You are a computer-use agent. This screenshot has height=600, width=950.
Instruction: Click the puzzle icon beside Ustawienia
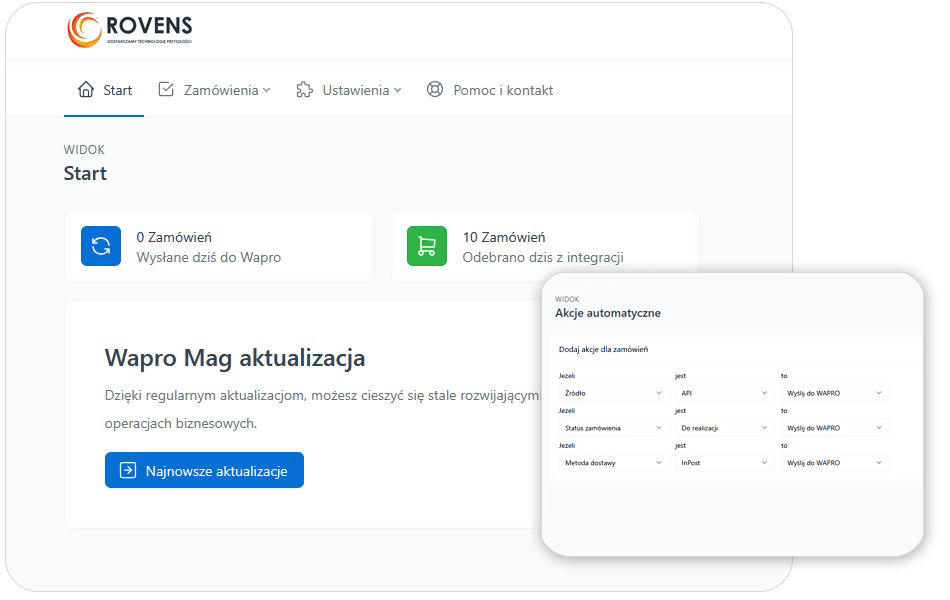pos(305,90)
